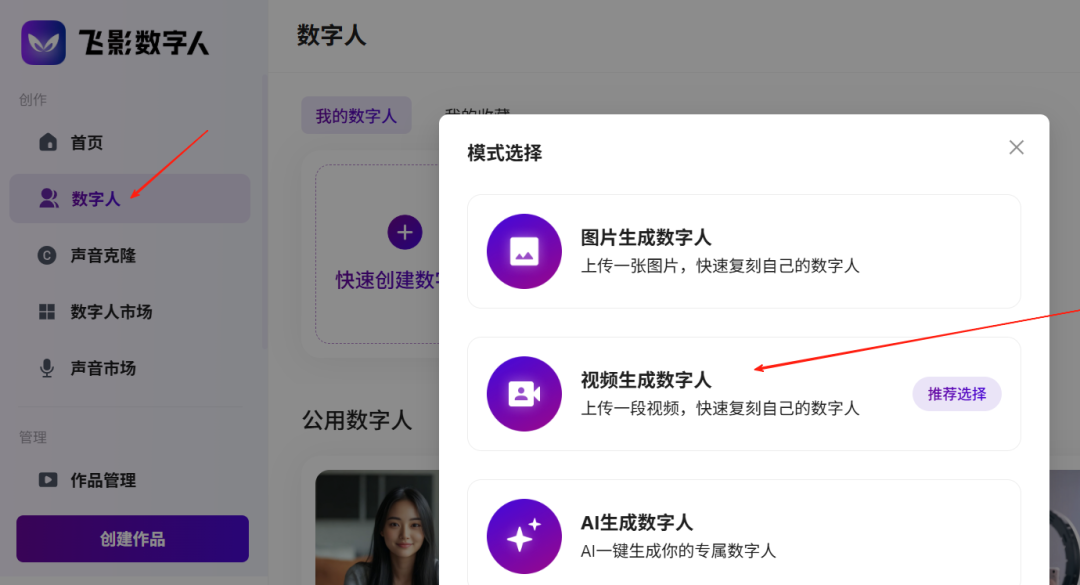The width and height of the screenshot is (1080, 585).
Task: Click the C icon beside 声音克隆
Action: (47, 256)
